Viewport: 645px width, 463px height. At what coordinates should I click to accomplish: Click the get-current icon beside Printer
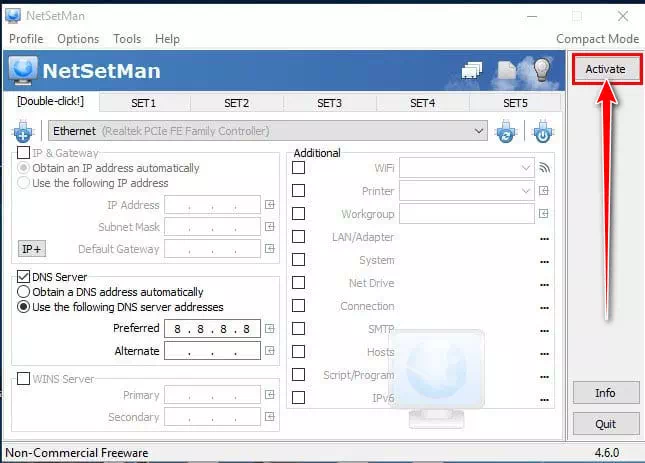tap(544, 190)
